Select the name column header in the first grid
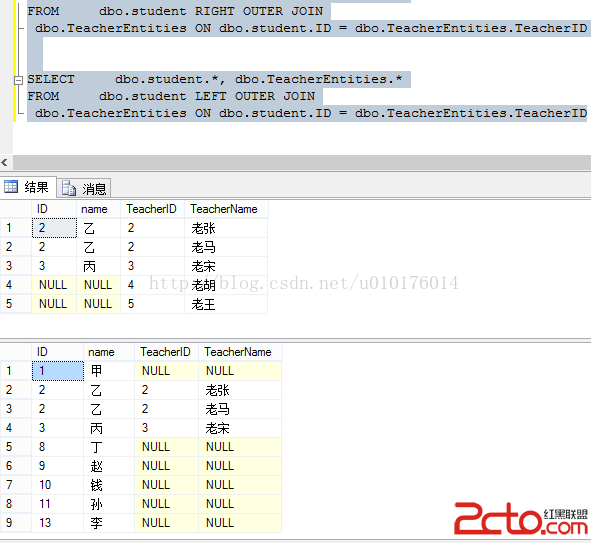The width and height of the screenshot is (591, 545). point(98,209)
